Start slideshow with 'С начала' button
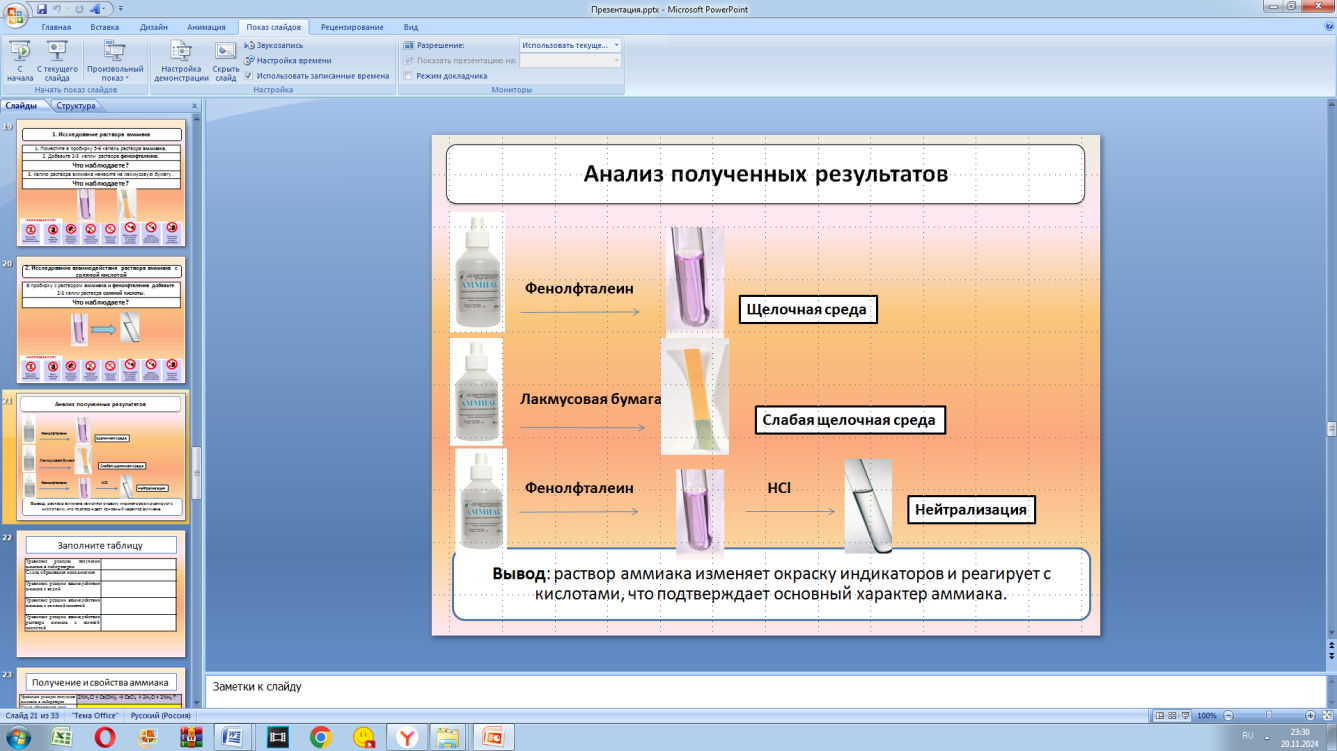 pos(19,61)
